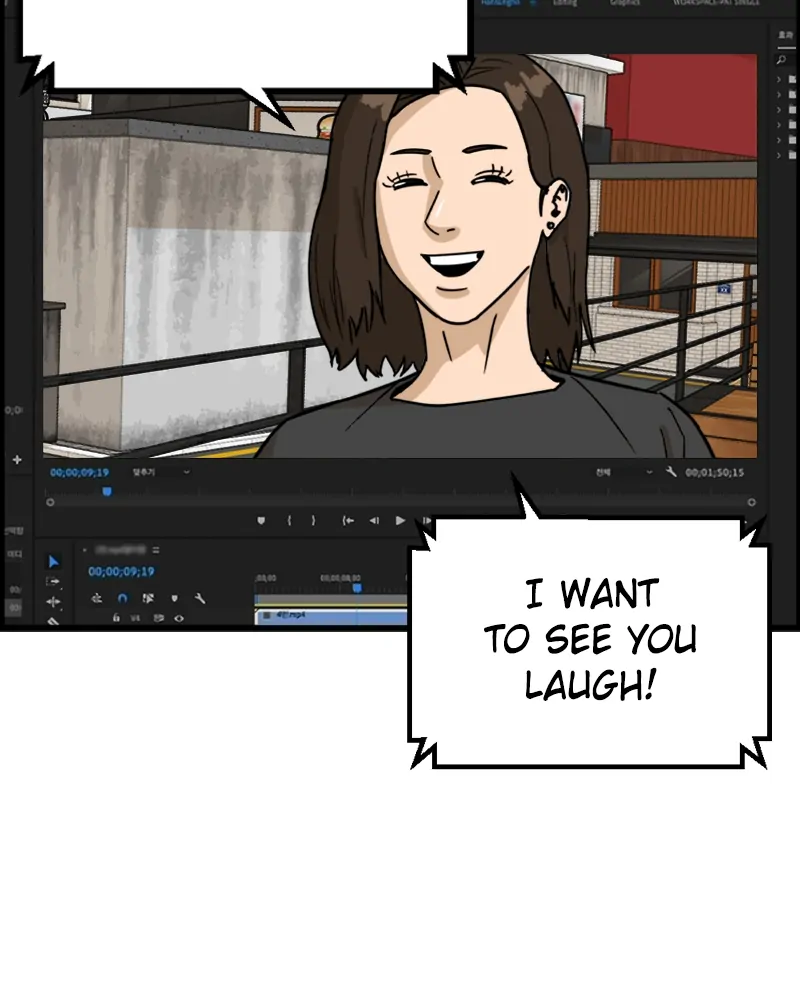Toggle track output eye icon
This screenshot has width=800, height=1000.
(x=179, y=618)
